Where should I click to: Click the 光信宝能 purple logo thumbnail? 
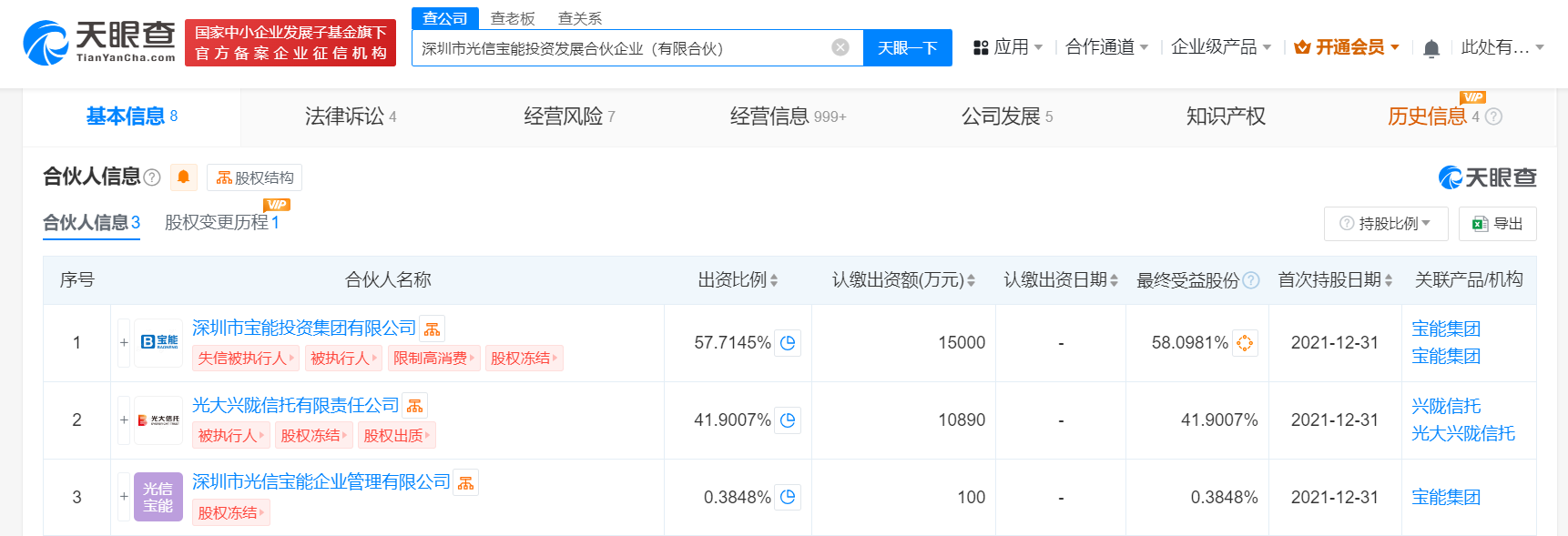(x=158, y=497)
